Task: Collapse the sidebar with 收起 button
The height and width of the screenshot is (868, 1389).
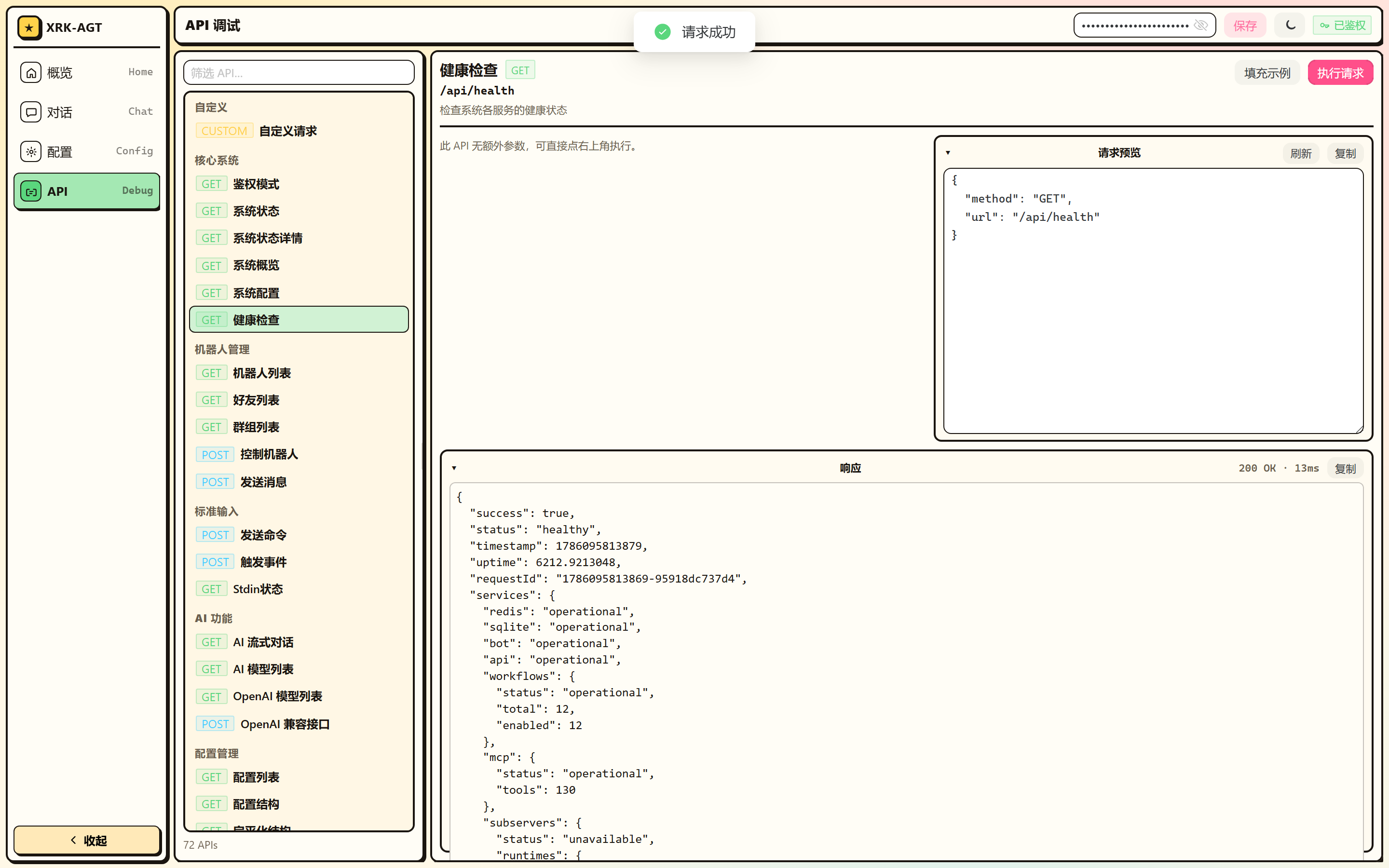Action: tap(87, 841)
